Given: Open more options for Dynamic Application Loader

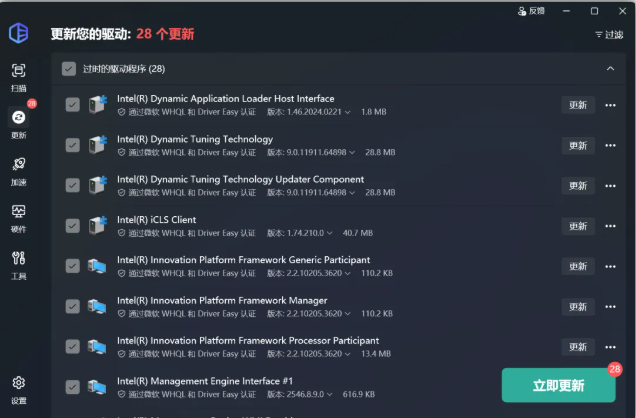Looking at the screenshot, I should [610, 105].
